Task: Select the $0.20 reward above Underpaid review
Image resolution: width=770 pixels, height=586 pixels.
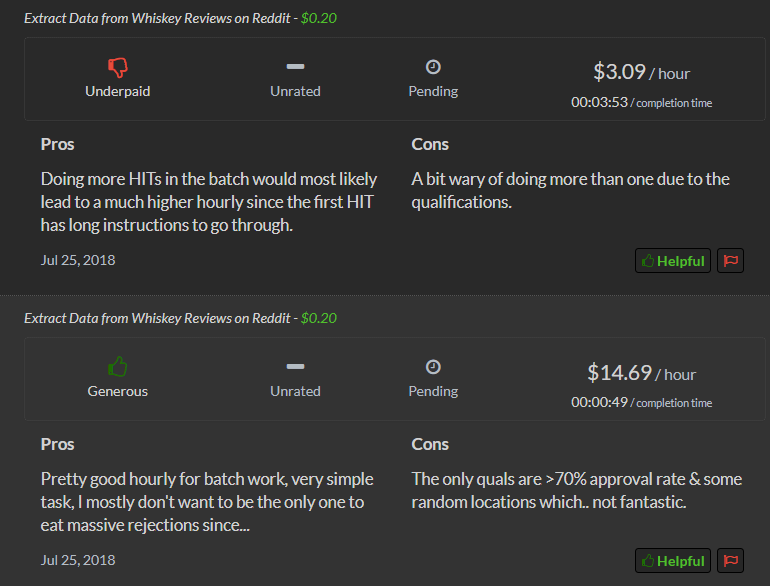Action: tap(319, 18)
